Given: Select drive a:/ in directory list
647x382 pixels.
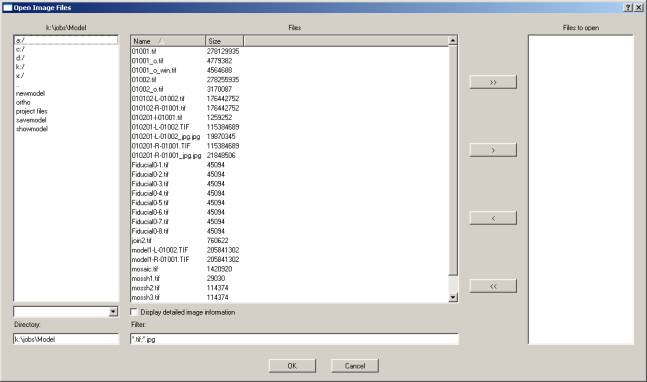Looking at the screenshot, I should [66, 40].
